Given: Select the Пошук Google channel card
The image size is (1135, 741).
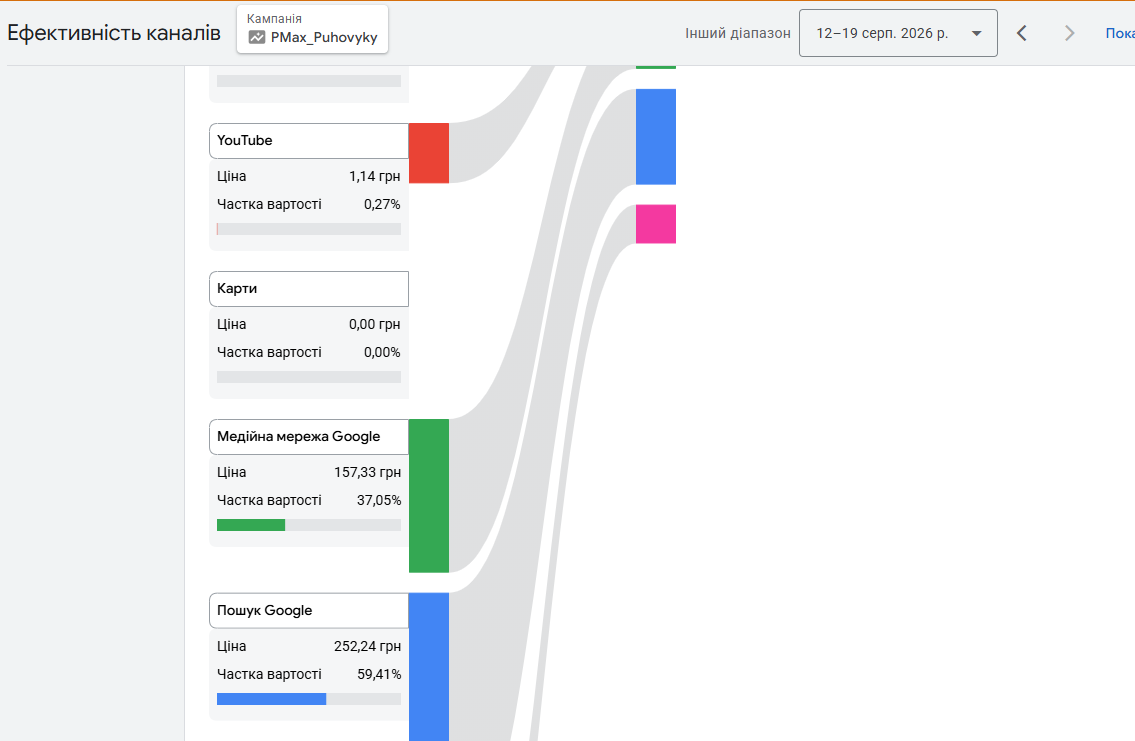Looking at the screenshot, I should (x=309, y=611).
